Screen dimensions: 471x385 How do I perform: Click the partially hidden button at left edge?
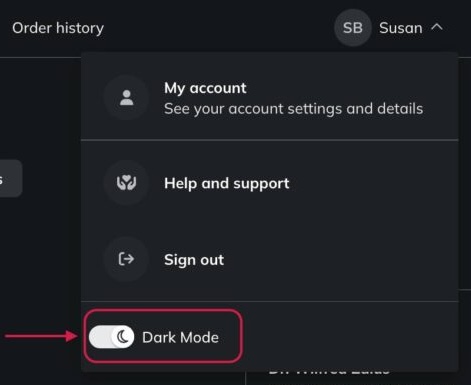coord(10,178)
